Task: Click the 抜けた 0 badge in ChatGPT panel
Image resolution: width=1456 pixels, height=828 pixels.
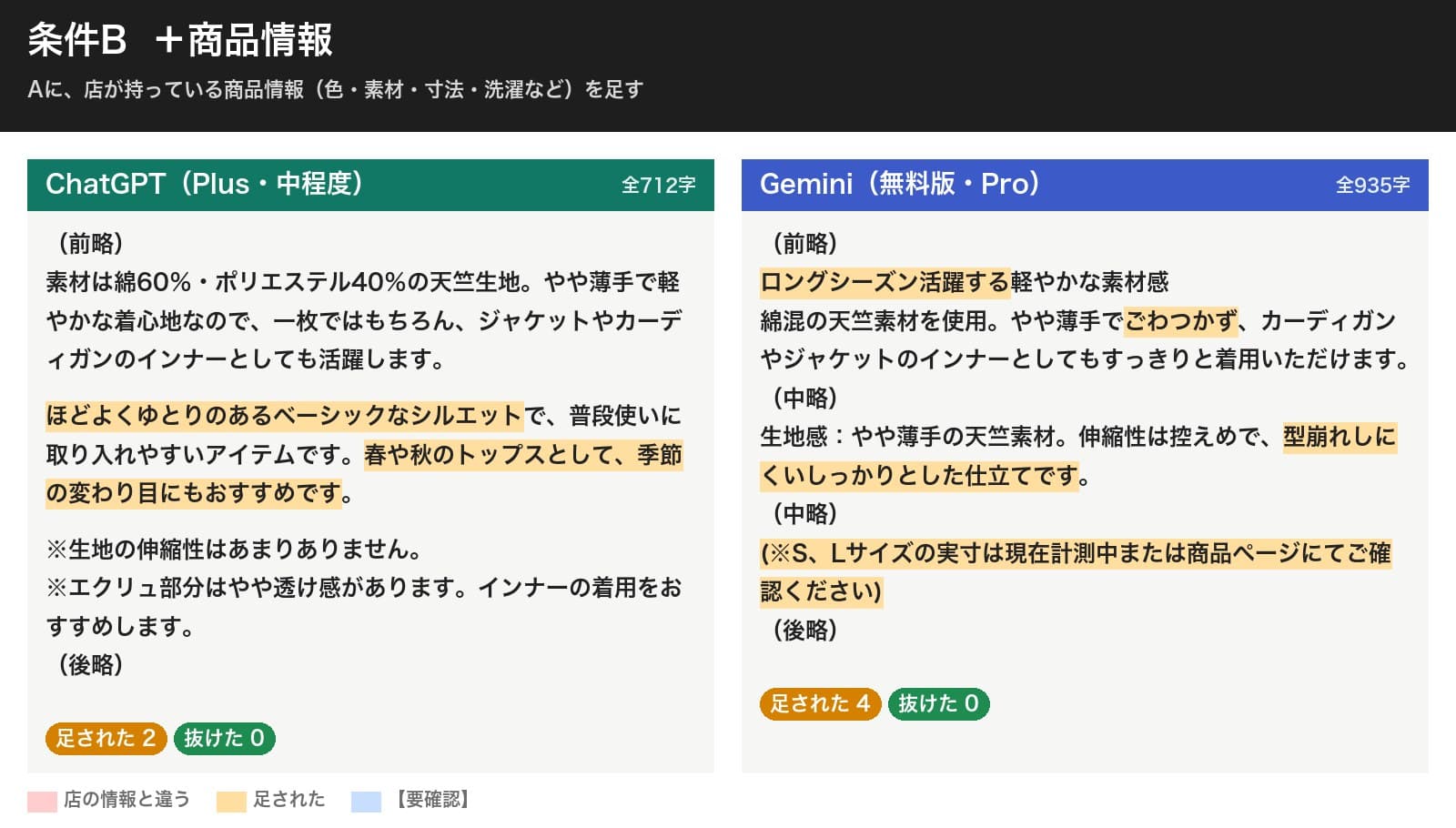Action: 224,738
